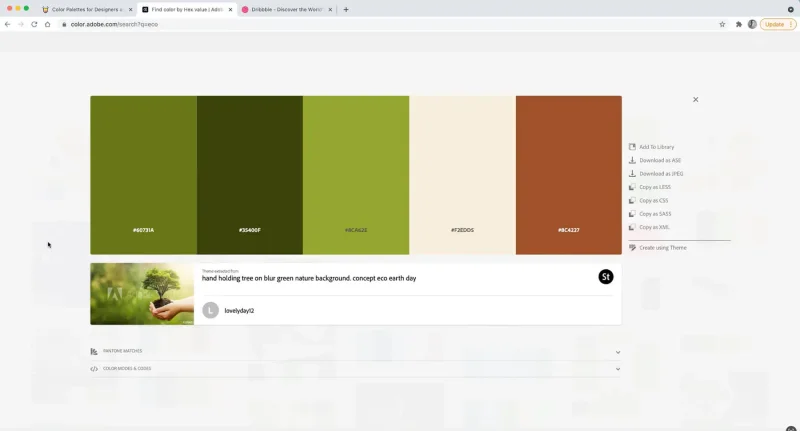Click the Add To Library icon
This screenshot has height=431, width=800.
(632, 147)
